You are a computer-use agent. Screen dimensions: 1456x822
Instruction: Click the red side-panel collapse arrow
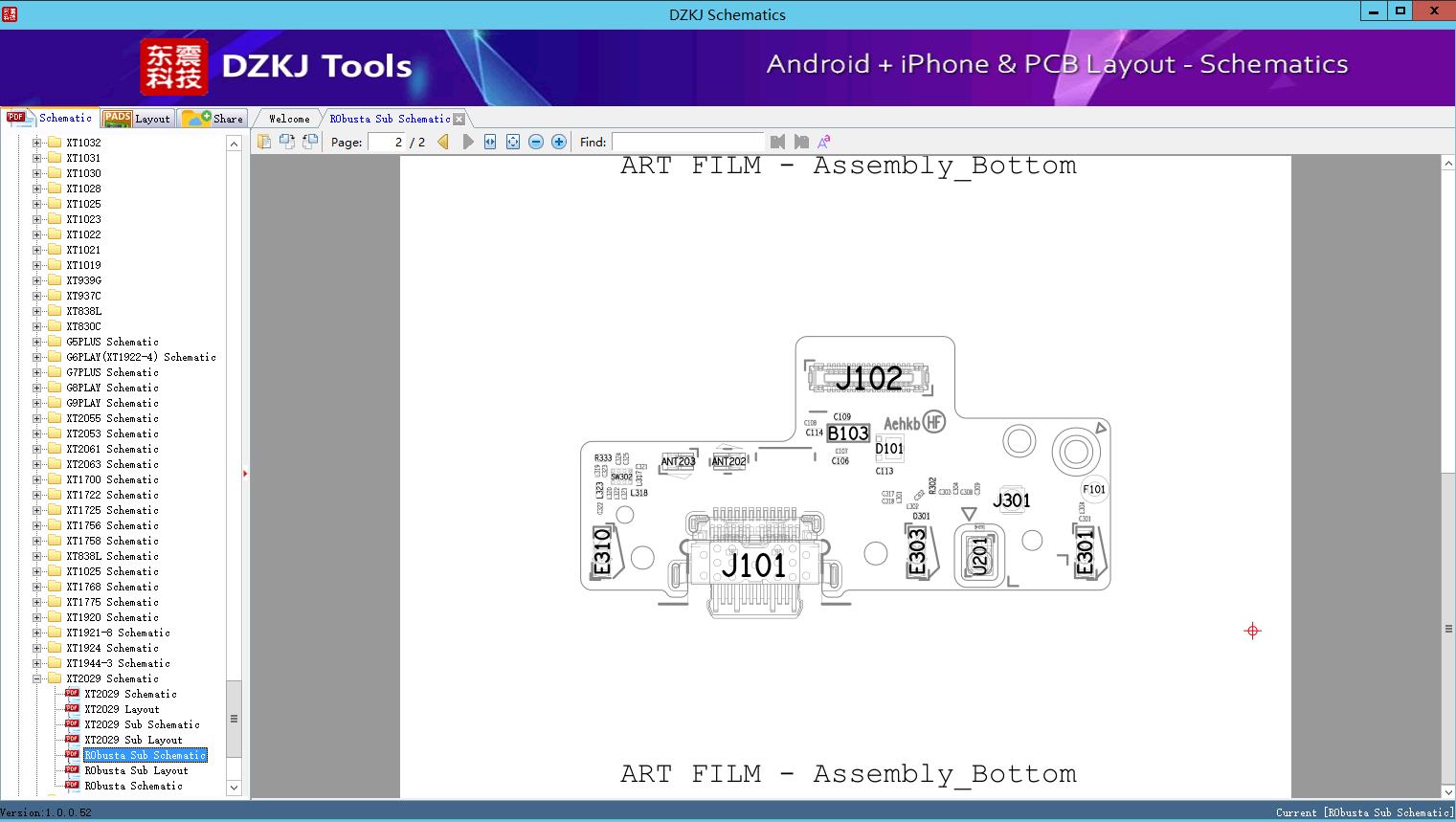coord(245,474)
